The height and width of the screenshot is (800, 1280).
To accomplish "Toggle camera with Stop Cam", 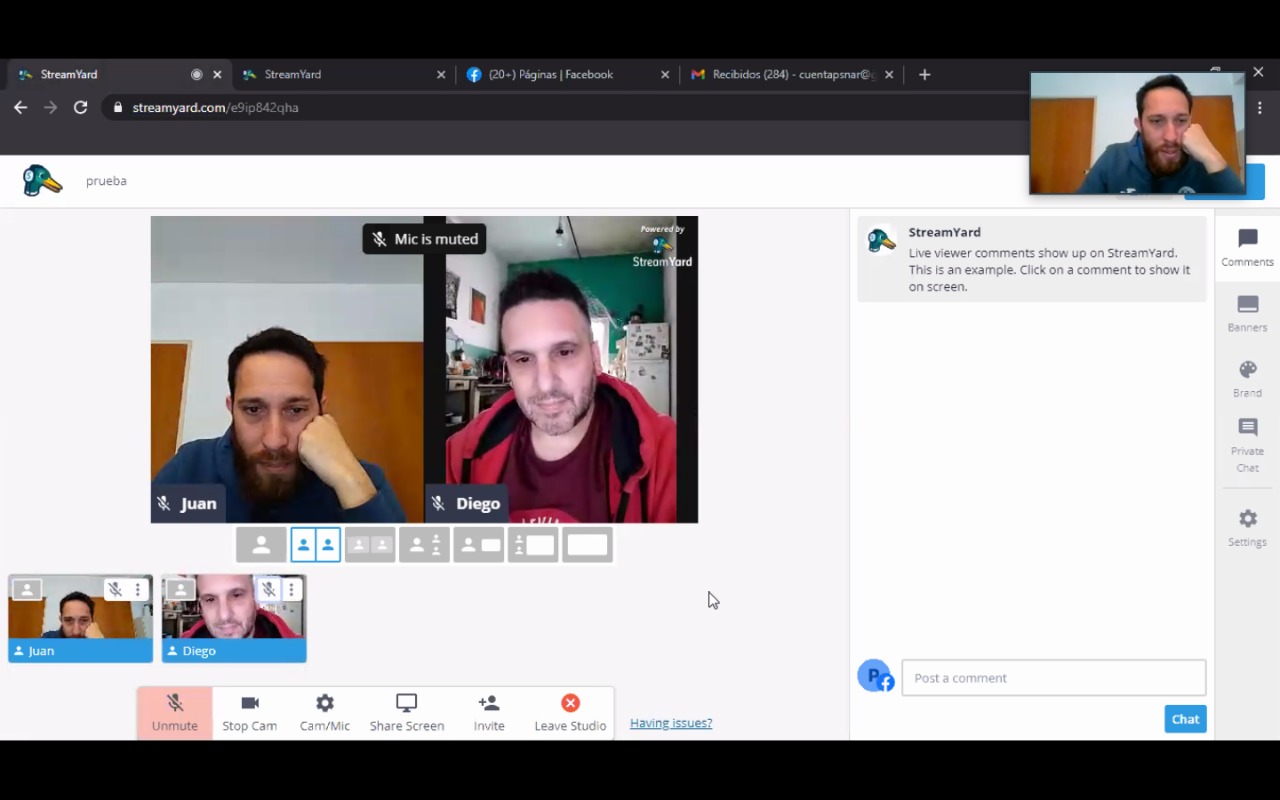I will point(250,712).
